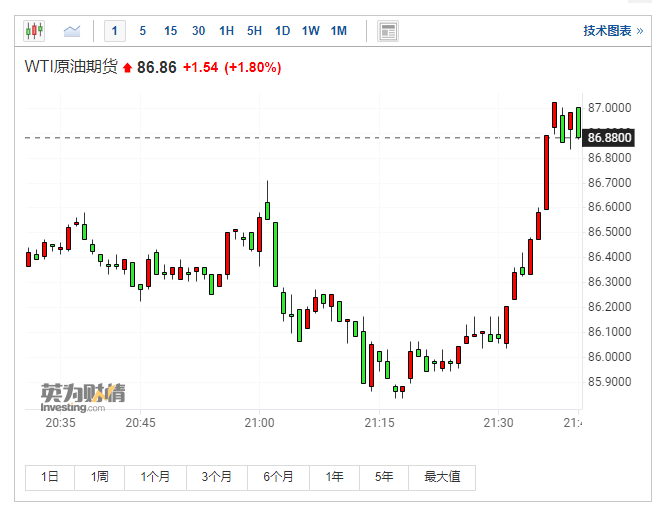The height and width of the screenshot is (512, 655).
Task: Select the 30 minute interval
Action: (198, 31)
